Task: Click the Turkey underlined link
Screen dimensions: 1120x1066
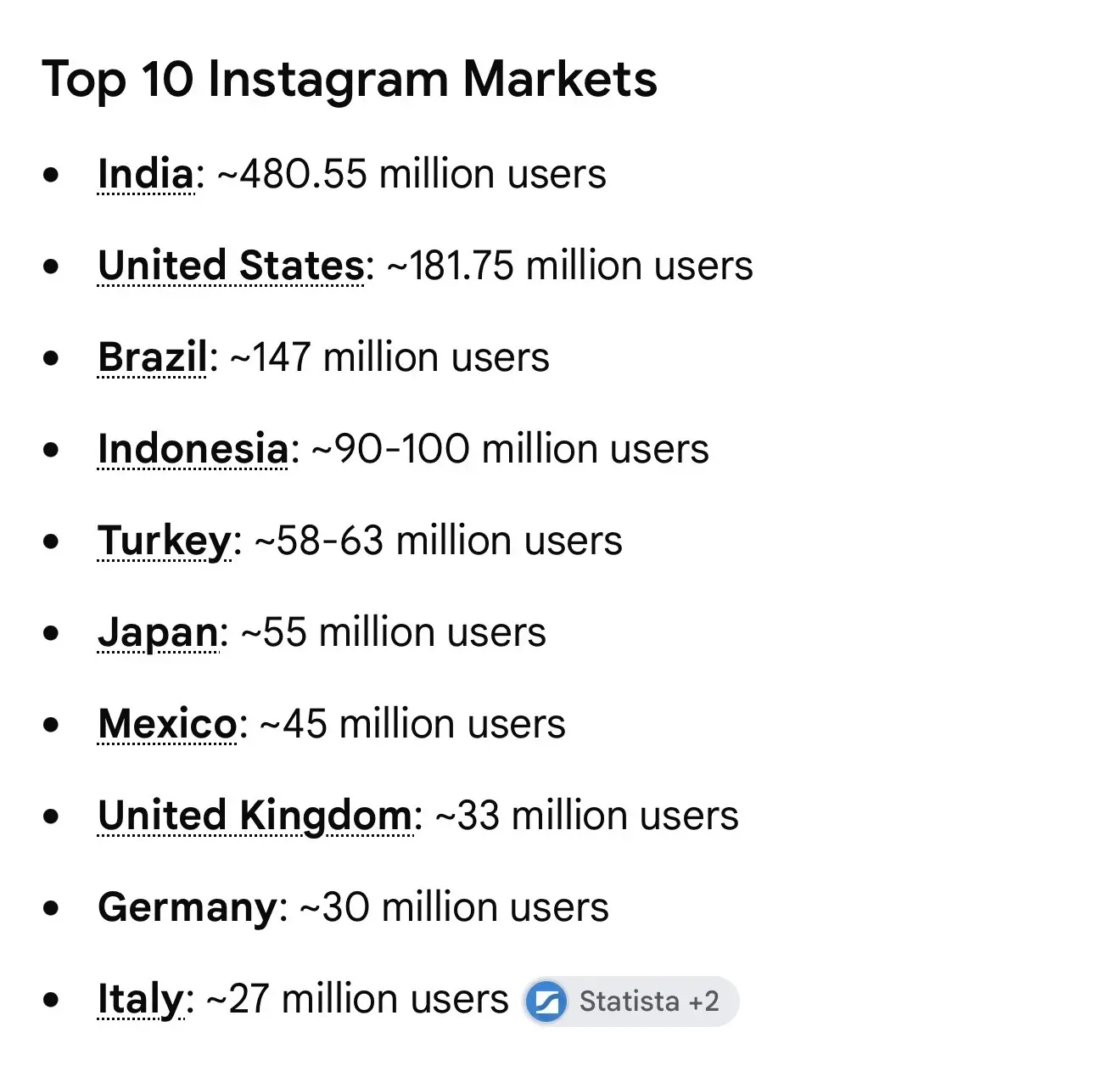Action: pos(165,541)
